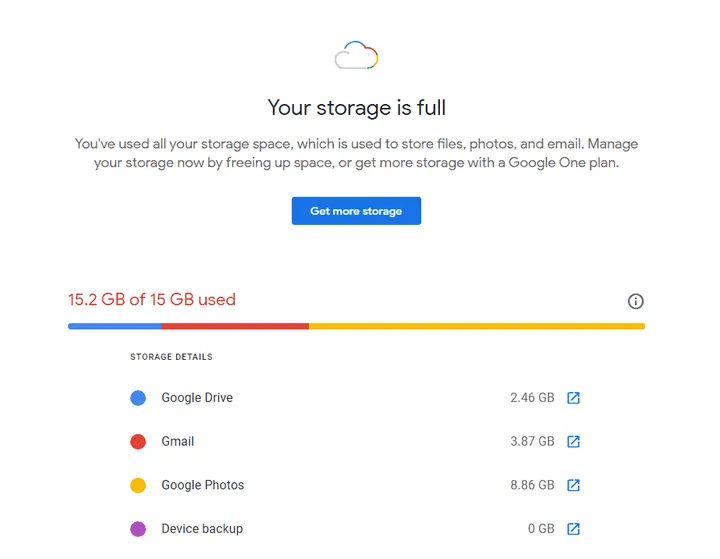720x559 pixels.
Task: Click the Google One cloud logo
Action: pyautogui.click(x=356, y=56)
